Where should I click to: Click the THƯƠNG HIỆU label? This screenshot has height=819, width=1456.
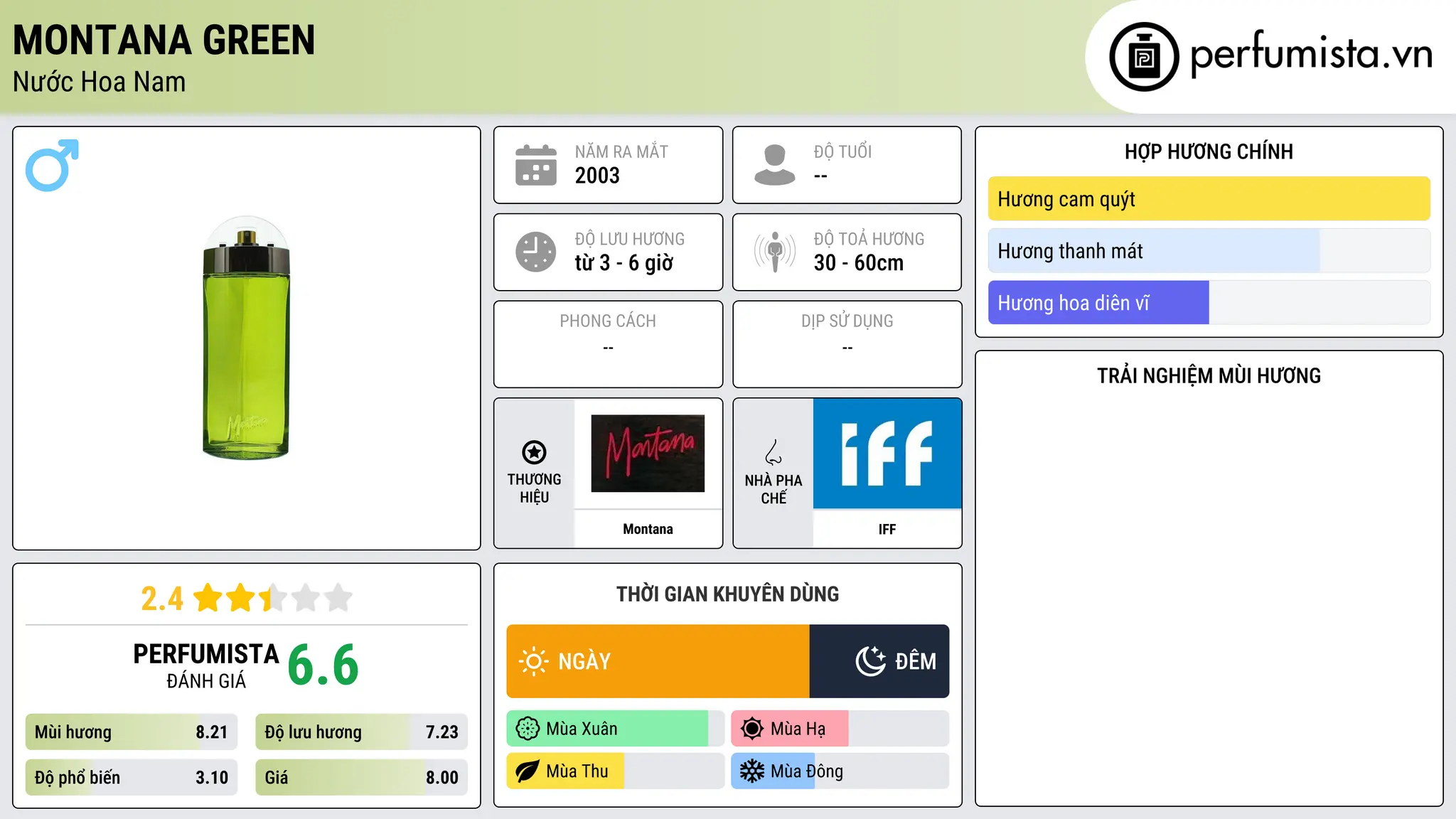(x=534, y=488)
